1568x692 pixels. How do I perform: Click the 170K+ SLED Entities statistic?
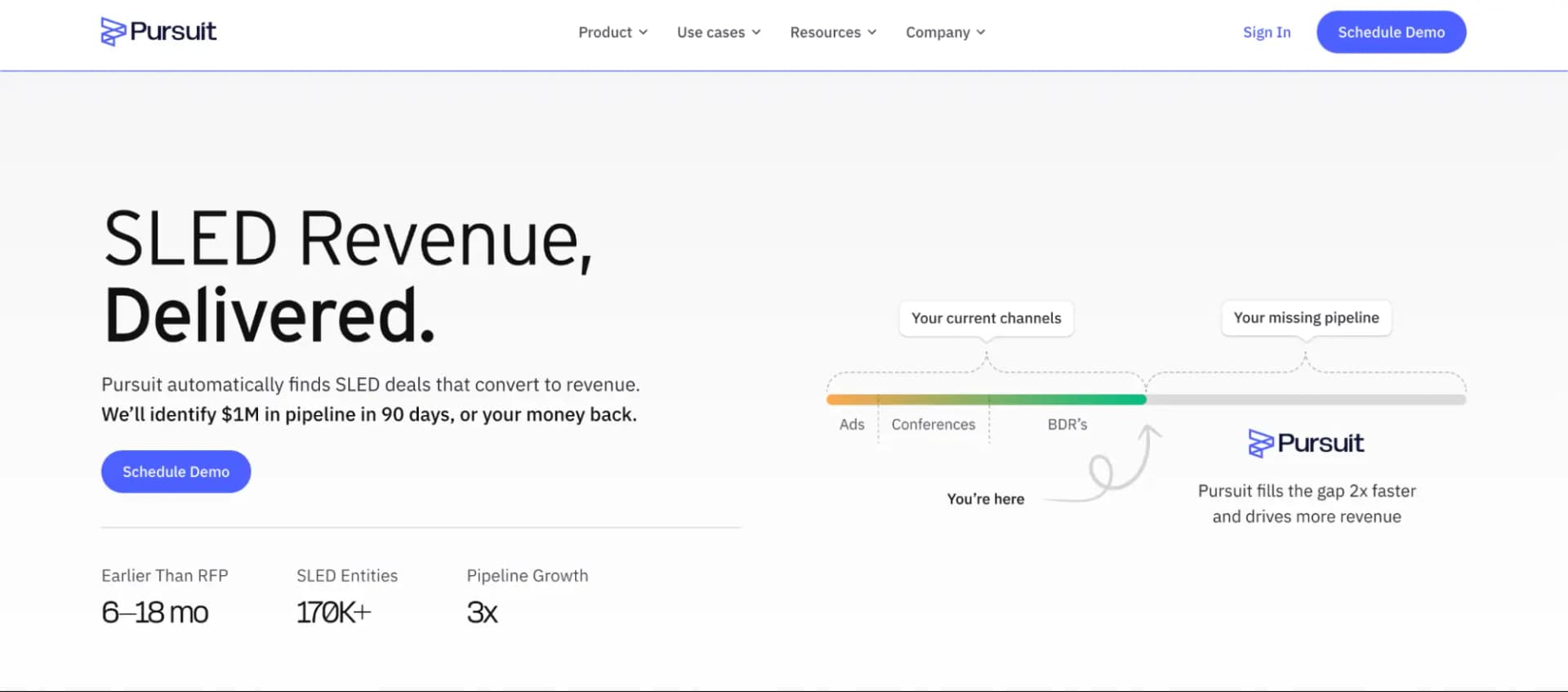coord(333,612)
